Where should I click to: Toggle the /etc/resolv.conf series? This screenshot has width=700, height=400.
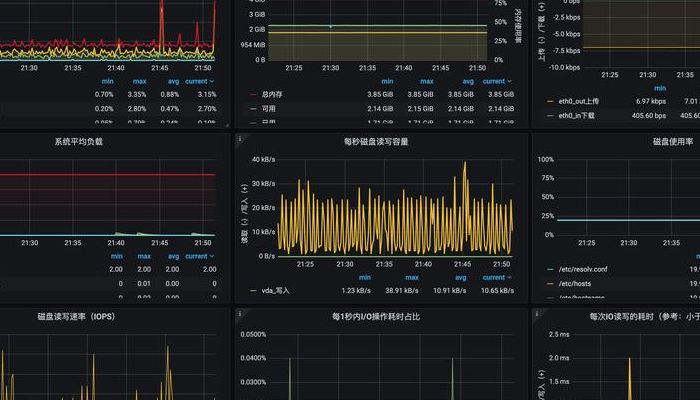pos(583,269)
